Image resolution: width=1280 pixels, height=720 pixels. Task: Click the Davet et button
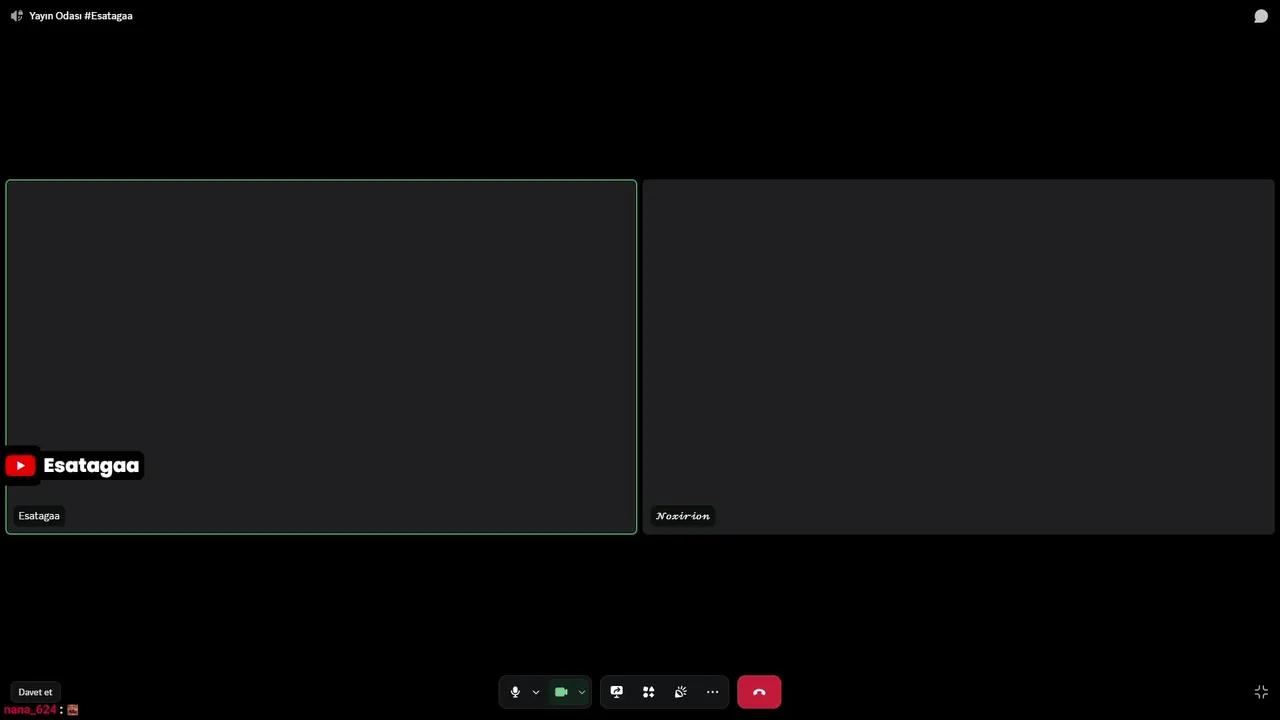[x=35, y=692]
